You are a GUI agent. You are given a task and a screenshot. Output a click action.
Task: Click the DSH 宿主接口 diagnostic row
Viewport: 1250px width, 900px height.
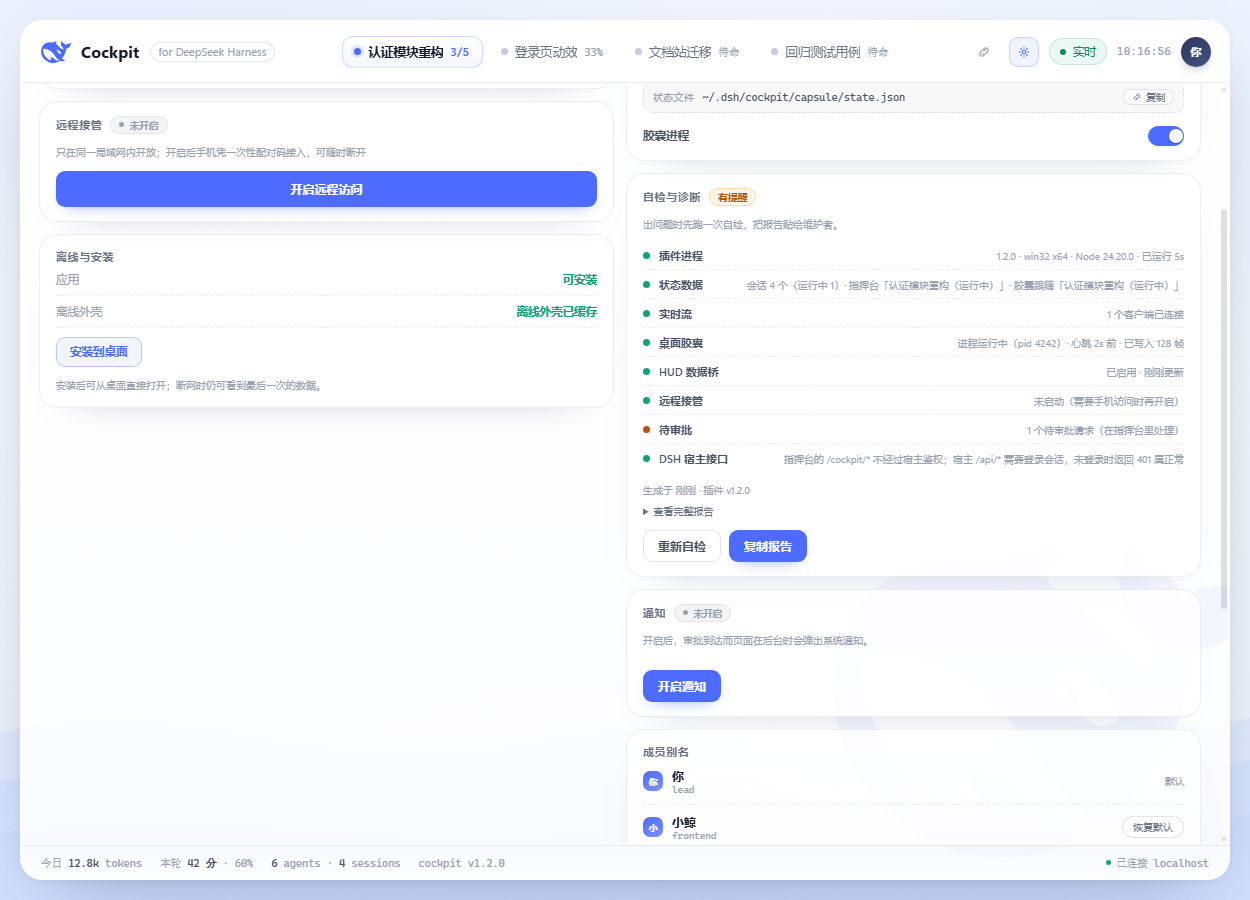913,459
